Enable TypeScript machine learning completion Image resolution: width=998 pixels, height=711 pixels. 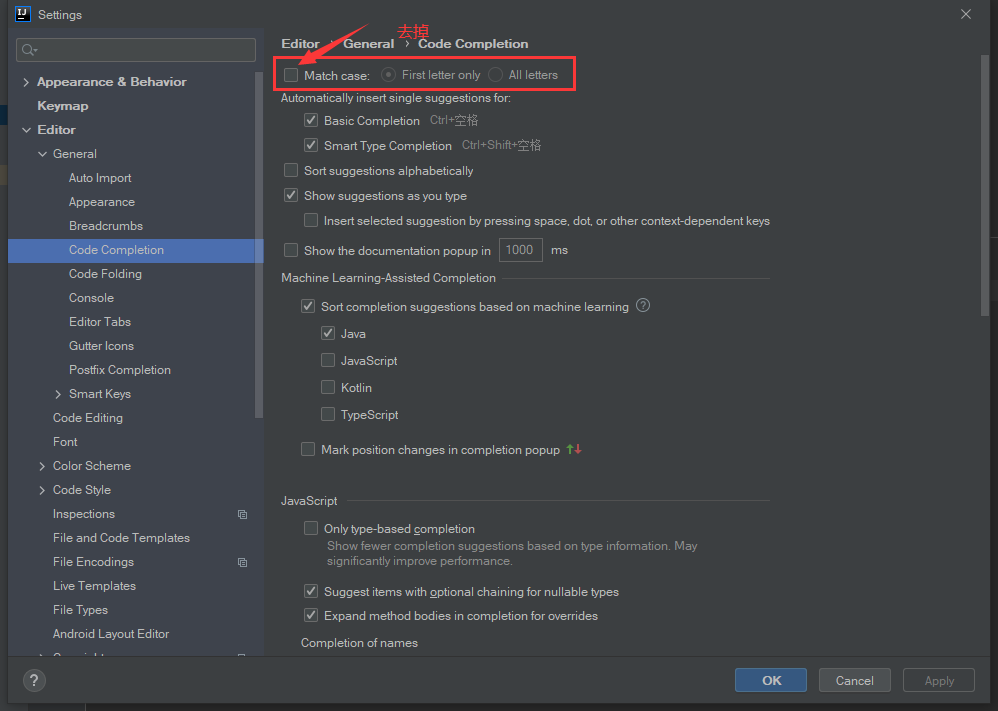coord(328,414)
